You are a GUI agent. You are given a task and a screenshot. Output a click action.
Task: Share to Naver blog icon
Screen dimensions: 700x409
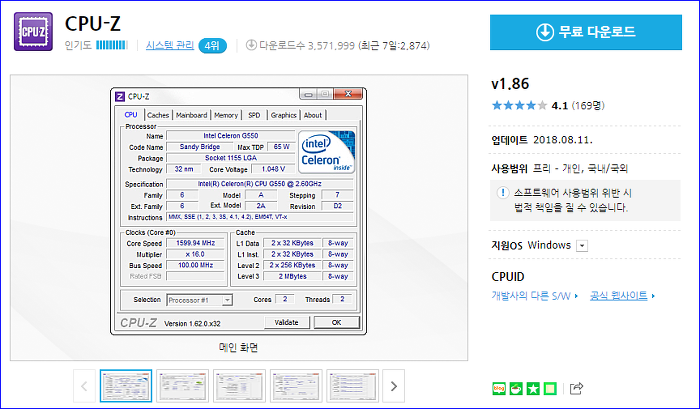click(x=499, y=388)
